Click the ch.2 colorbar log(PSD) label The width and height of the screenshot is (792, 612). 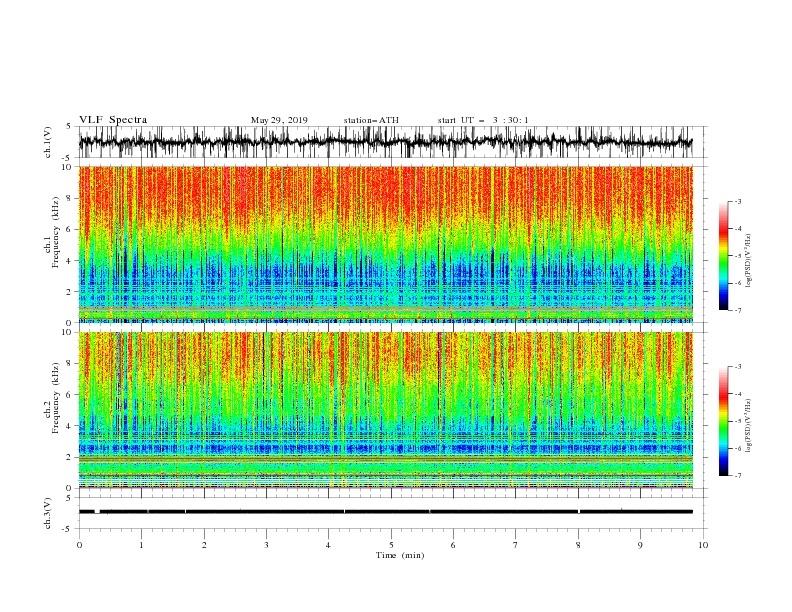point(748,426)
